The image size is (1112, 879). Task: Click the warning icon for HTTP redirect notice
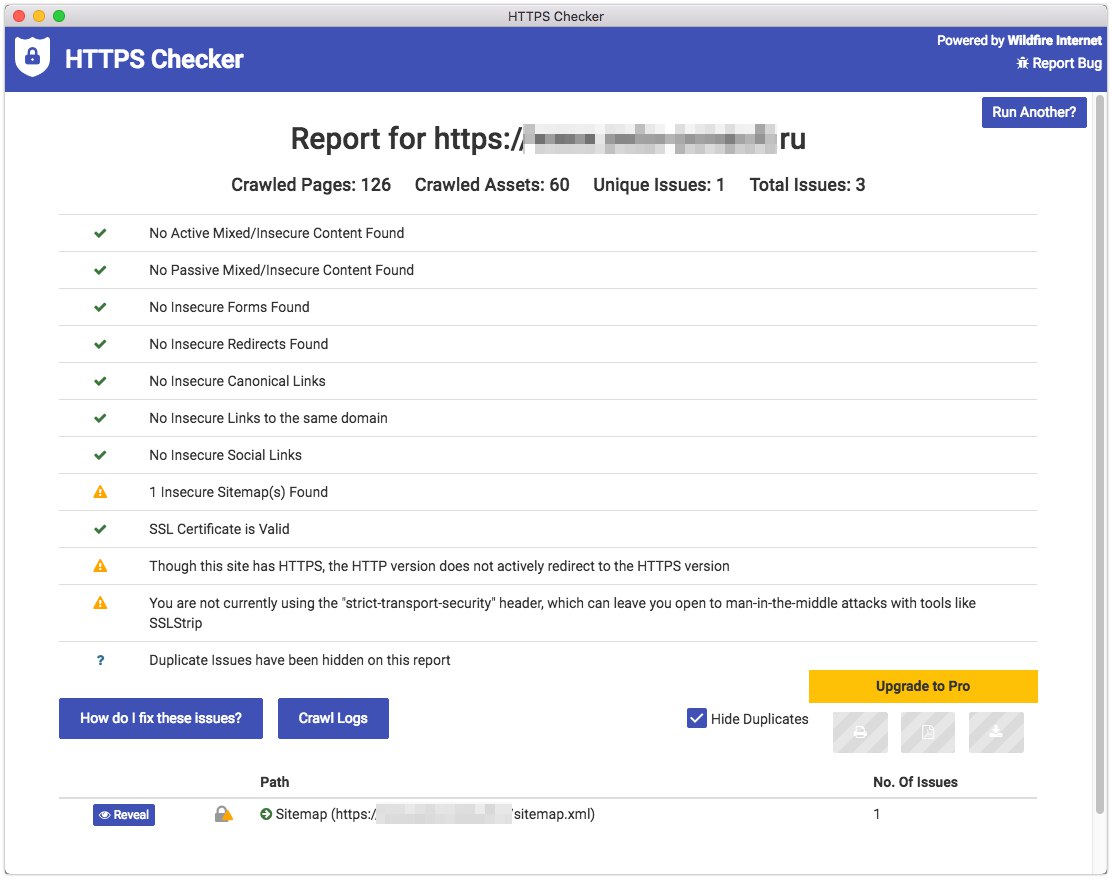point(101,565)
